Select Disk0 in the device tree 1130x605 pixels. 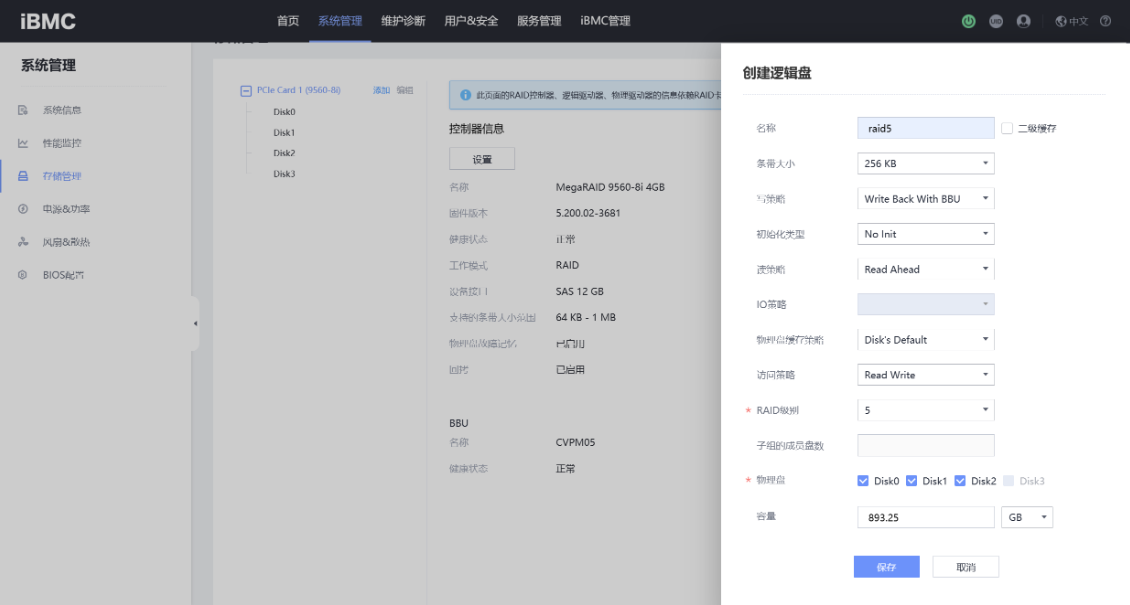point(284,112)
